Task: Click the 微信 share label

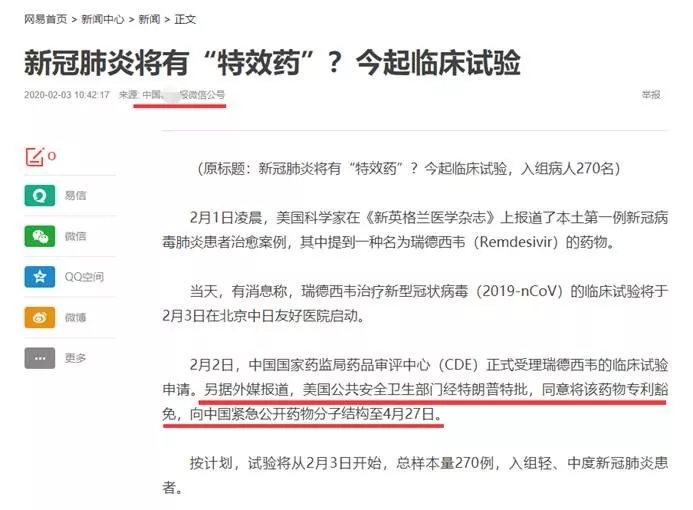Action: (x=76, y=236)
